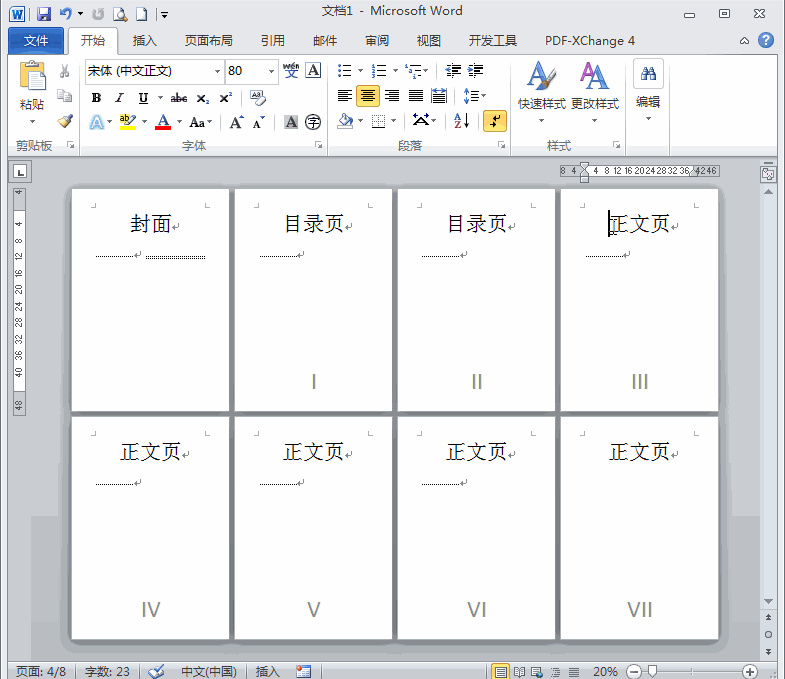Click 页面: 4/8 in status bar
Viewport: 785px width, 679px height.
click(41, 671)
